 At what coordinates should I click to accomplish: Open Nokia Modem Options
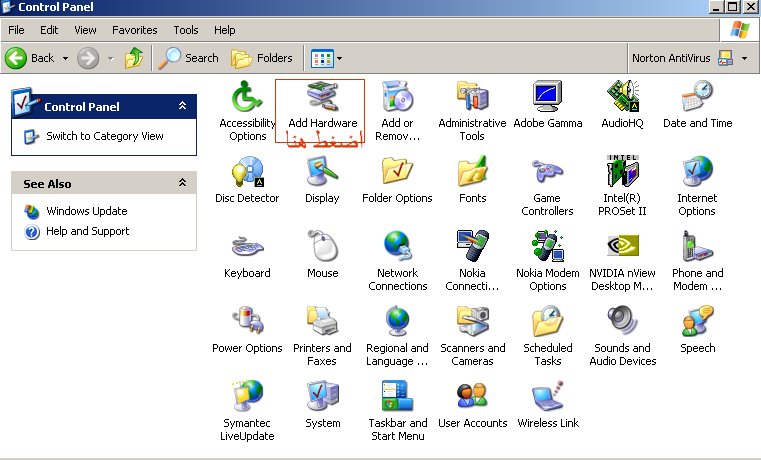click(x=547, y=261)
